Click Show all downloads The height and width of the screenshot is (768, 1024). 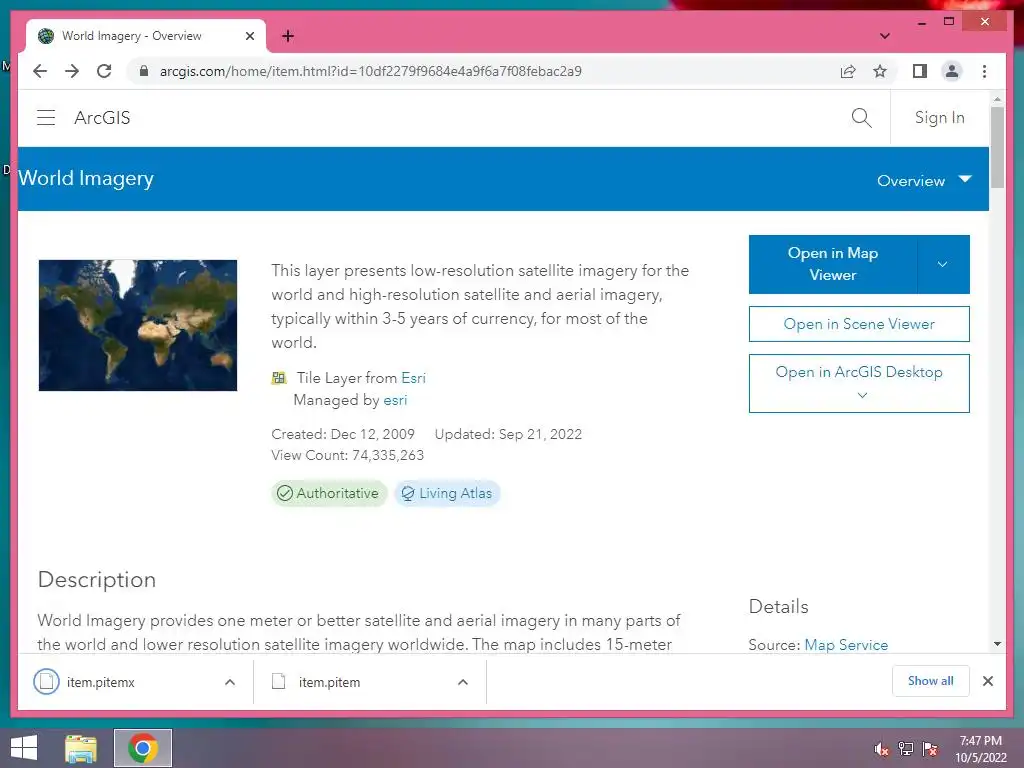(x=931, y=681)
